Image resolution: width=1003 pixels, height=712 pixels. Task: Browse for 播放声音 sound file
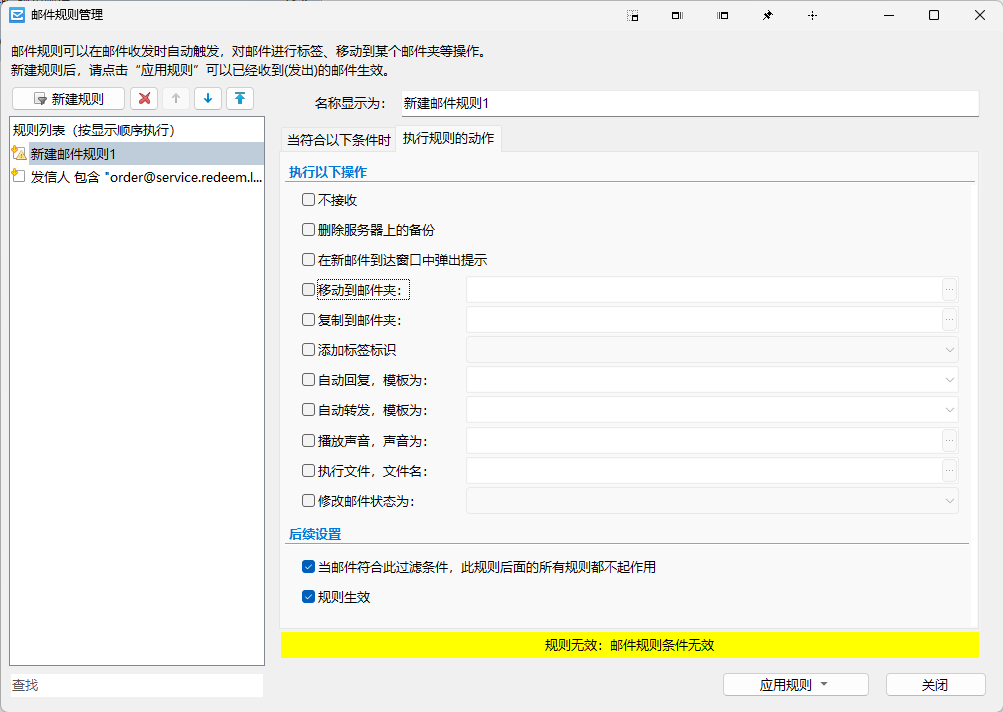point(949,440)
